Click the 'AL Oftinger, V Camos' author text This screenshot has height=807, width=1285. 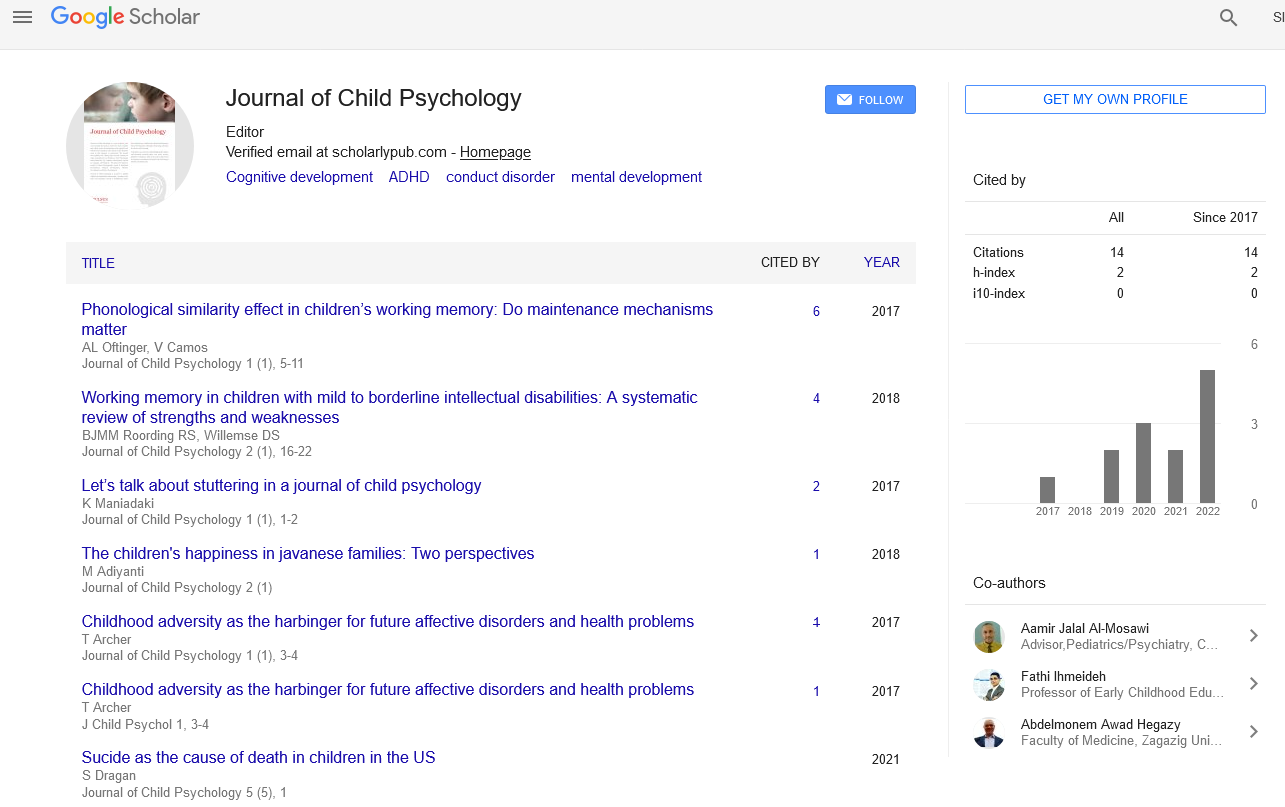(145, 347)
